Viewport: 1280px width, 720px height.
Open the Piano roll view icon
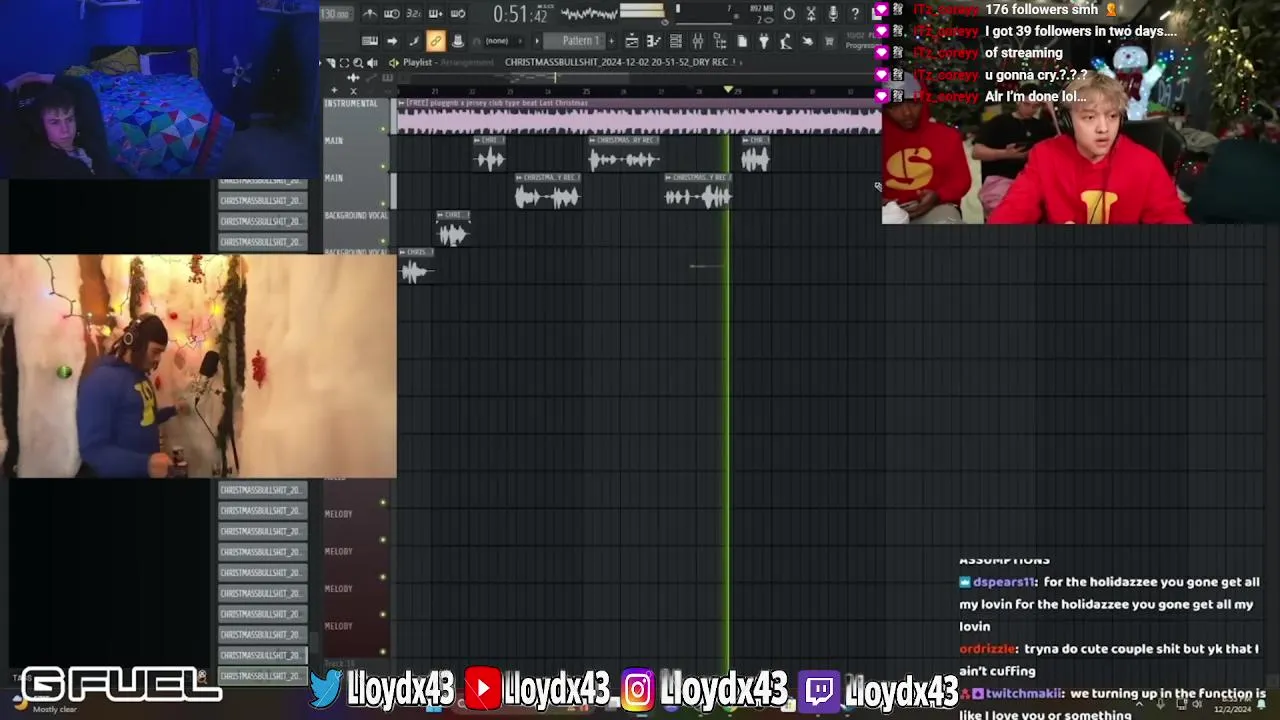coord(654,41)
